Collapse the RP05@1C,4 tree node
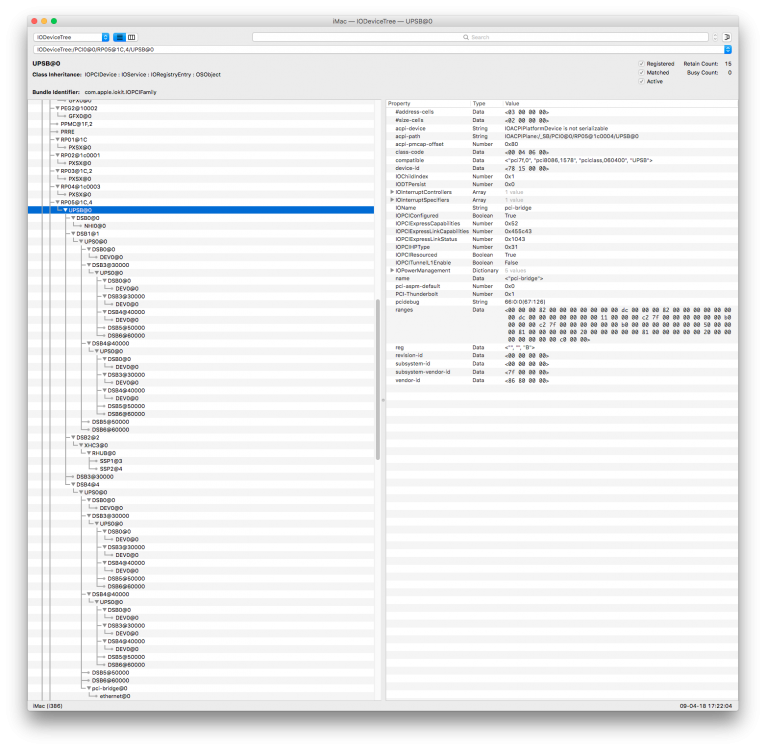This screenshot has height=750, width=766. click(57, 202)
